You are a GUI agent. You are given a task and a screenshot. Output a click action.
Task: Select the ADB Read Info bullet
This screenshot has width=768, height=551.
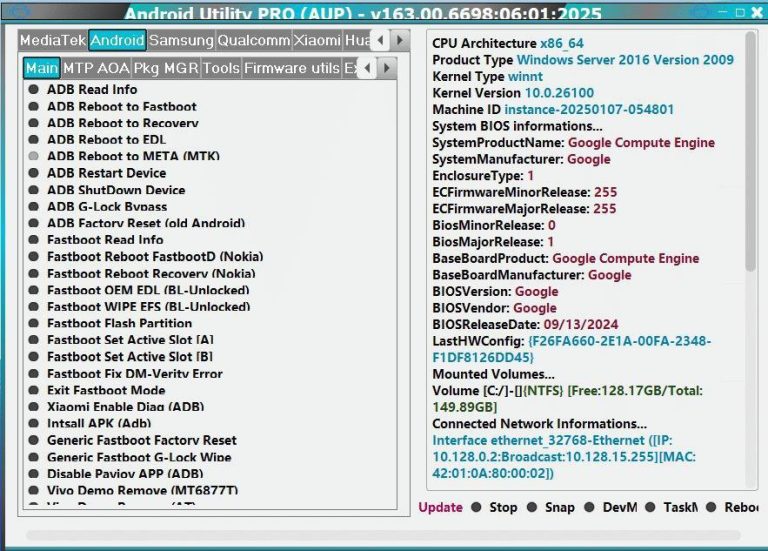coord(34,90)
